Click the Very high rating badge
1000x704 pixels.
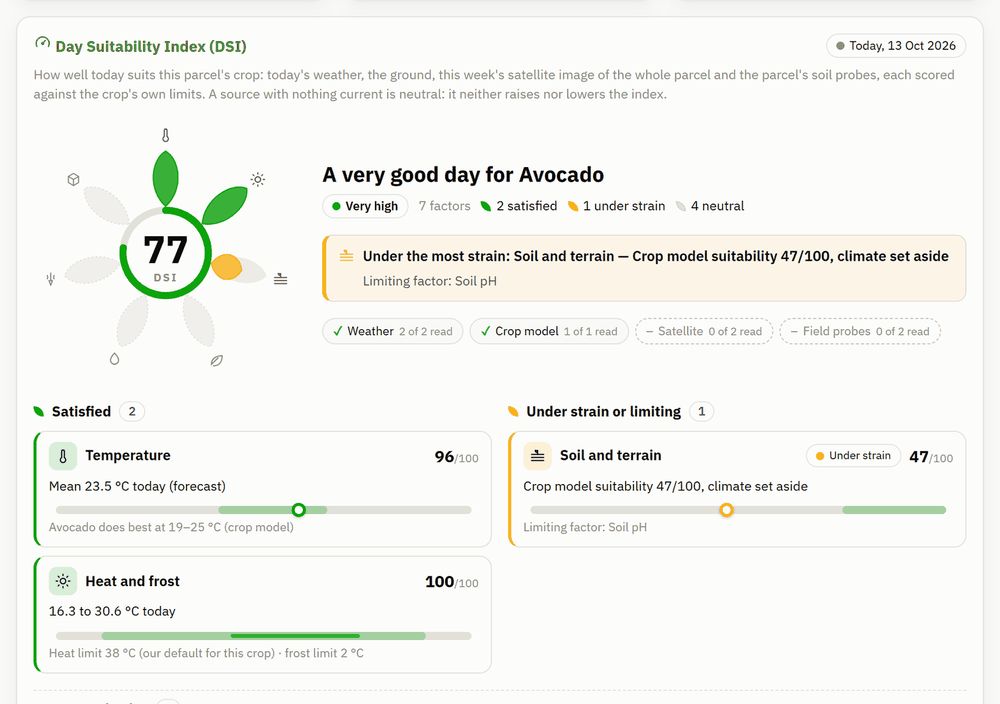tap(365, 206)
